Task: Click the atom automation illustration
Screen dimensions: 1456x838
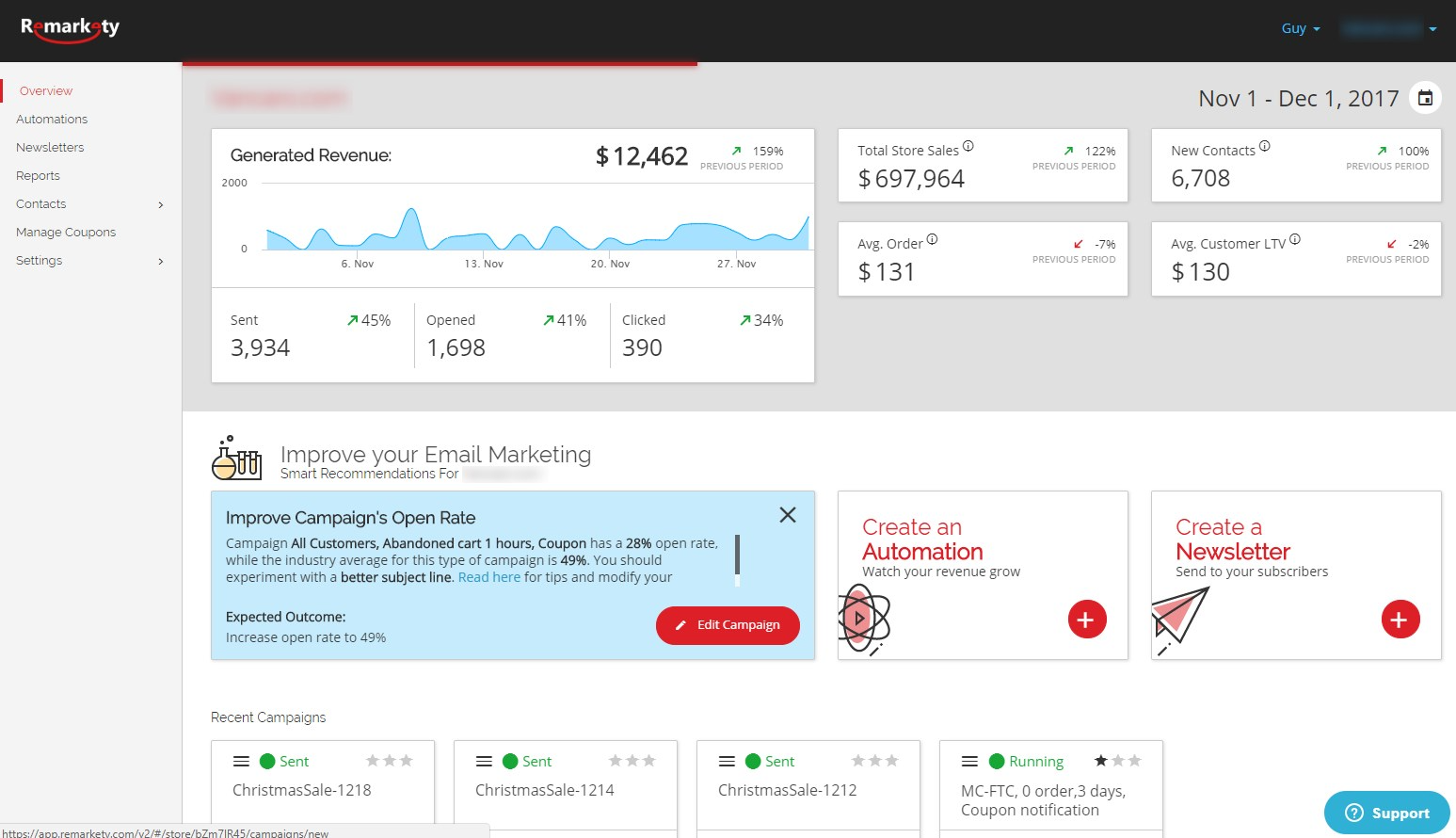Action: (x=862, y=619)
